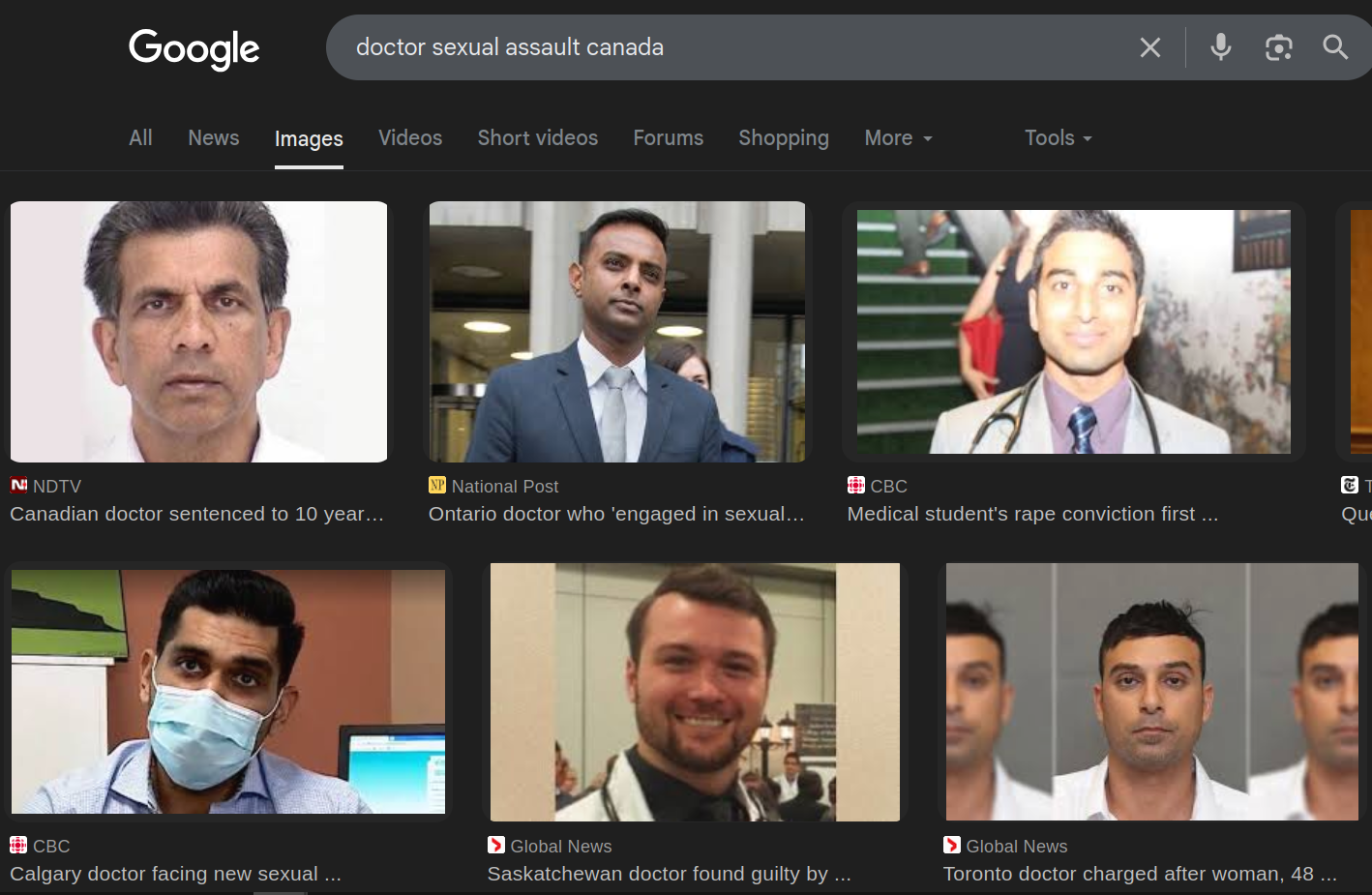Clear the search query with the X icon
This screenshot has width=1372, height=895.
pos(1149,47)
